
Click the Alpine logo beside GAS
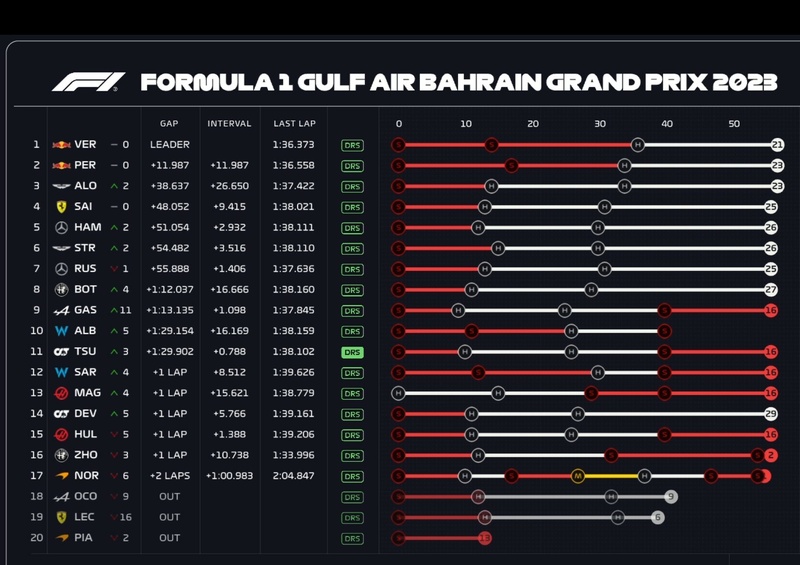click(x=62, y=310)
